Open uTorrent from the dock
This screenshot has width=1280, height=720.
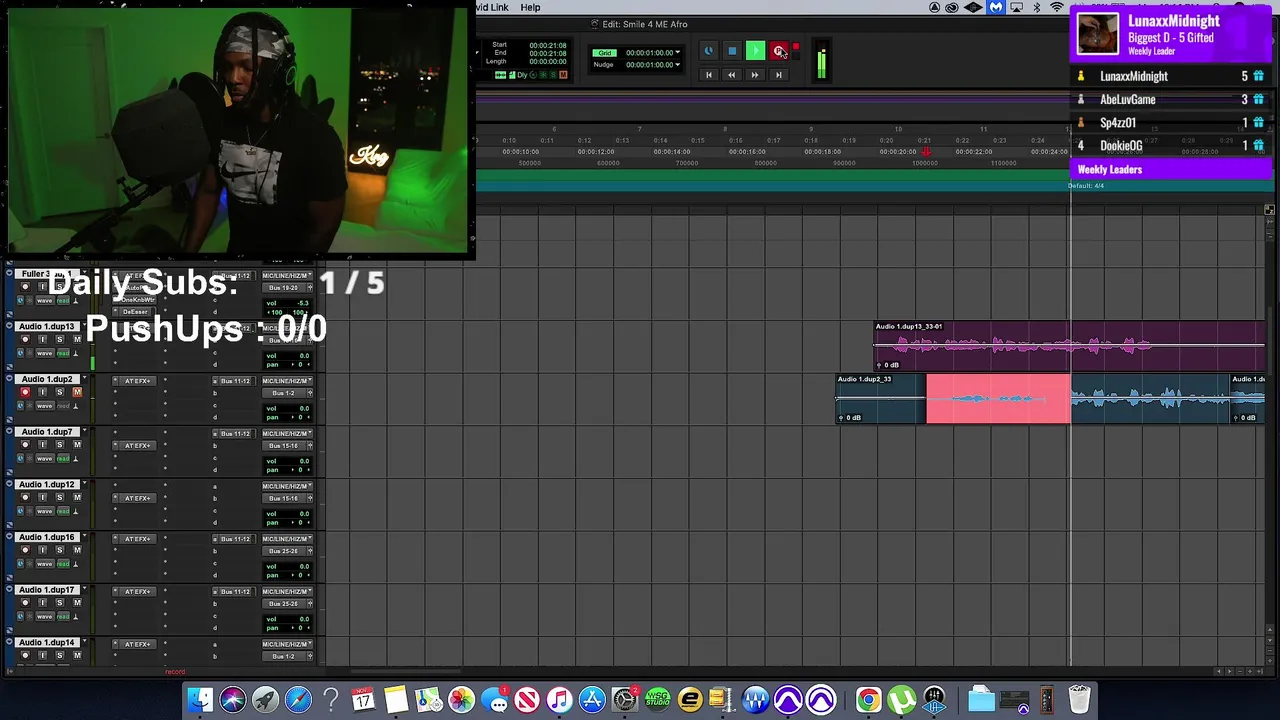901,699
